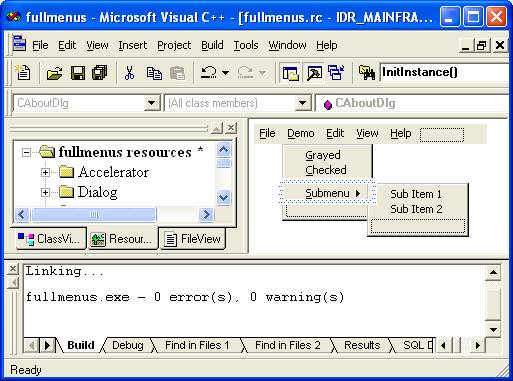The height and width of the screenshot is (381, 513).
Task: Undo using the curved arrow icon
Action: pos(209,72)
